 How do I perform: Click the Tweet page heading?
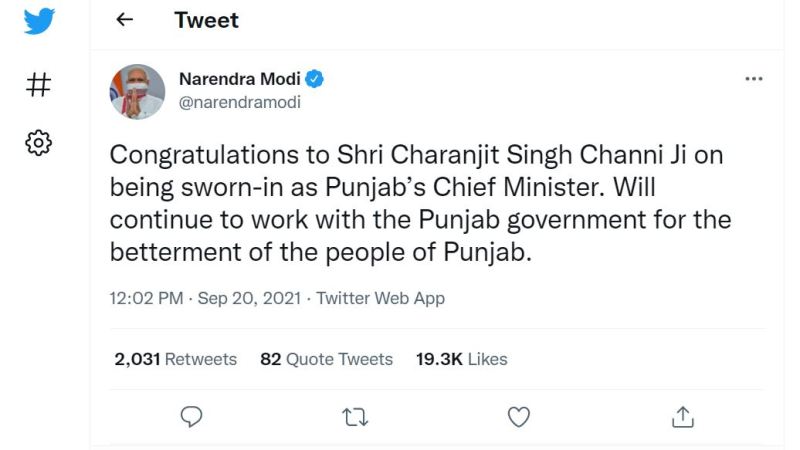click(x=207, y=20)
